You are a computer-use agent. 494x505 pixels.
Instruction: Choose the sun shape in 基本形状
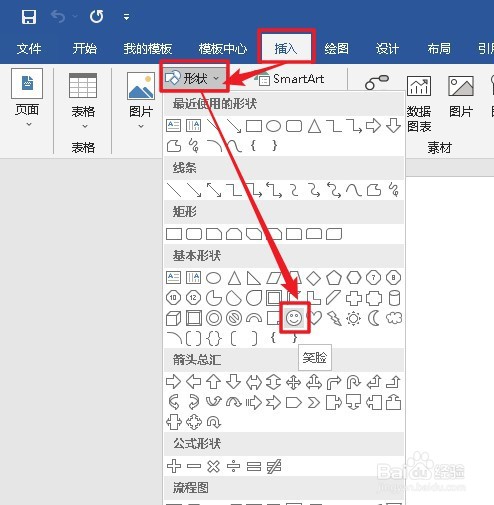coord(354,318)
